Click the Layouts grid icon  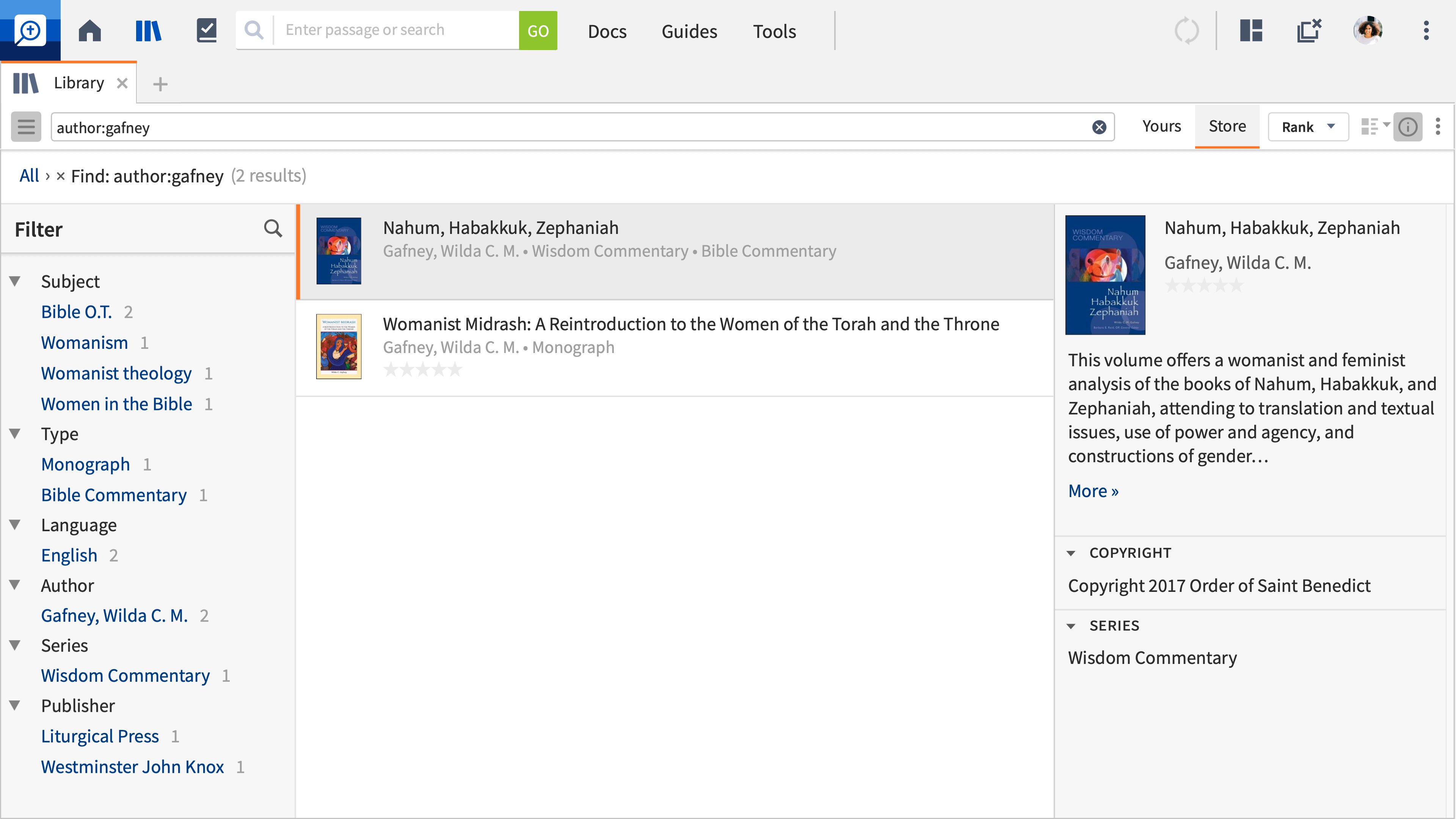[x=1251, y=30]
